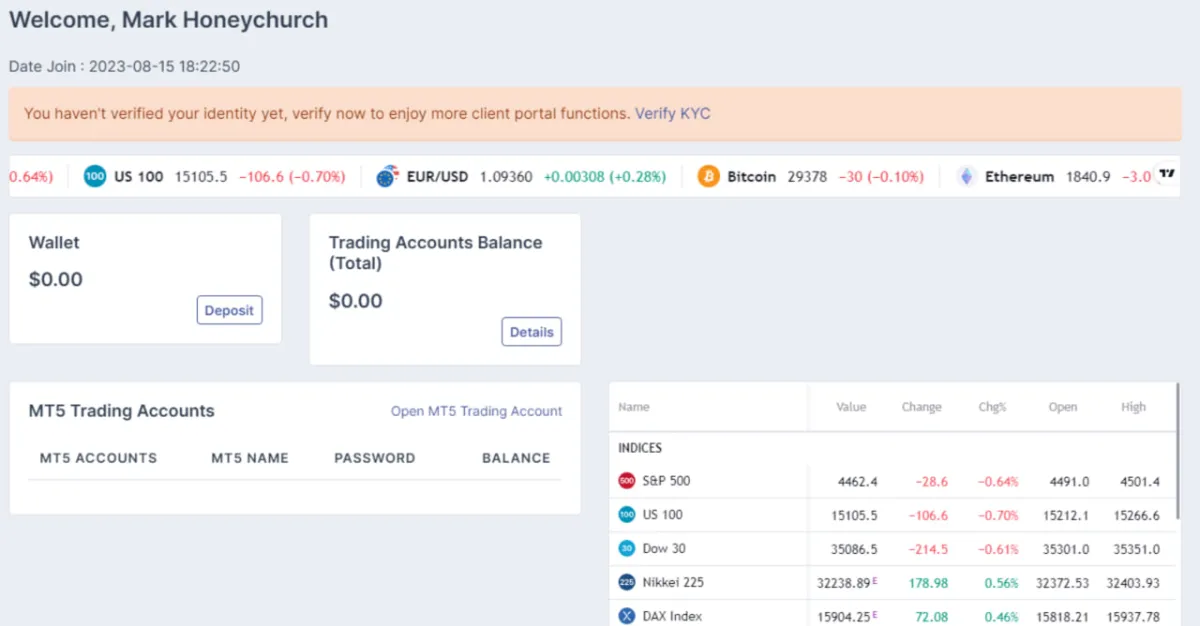Click Nikkei 225 change 178.98

(928, 583)
